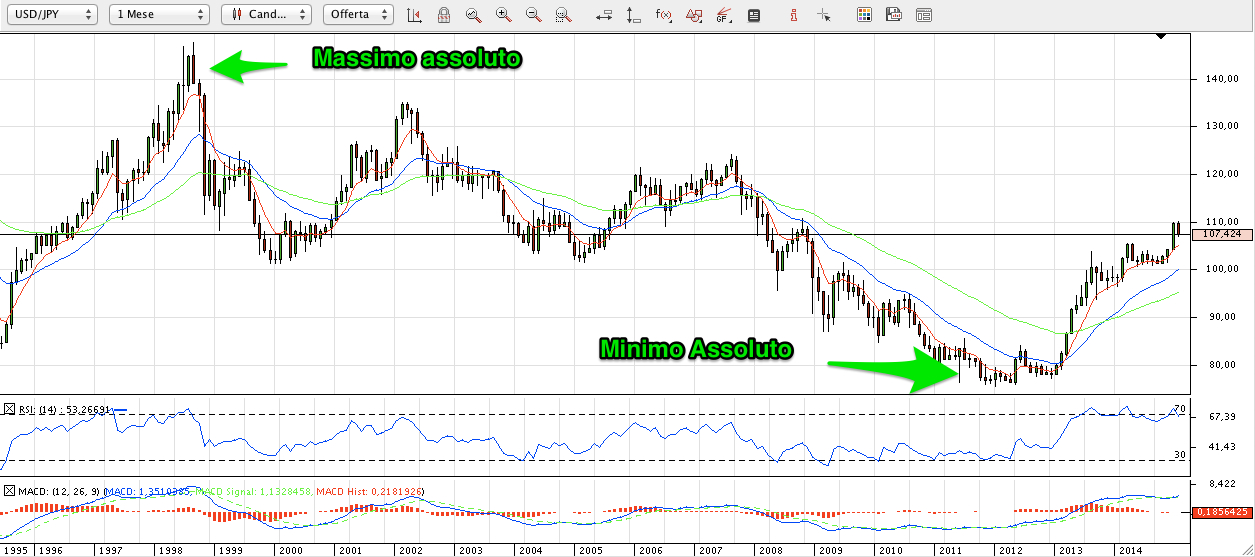Click the chart shift (scroll to end) icon
The width and height of the screenshot is (1255, 557).
(x=414, y=15)
